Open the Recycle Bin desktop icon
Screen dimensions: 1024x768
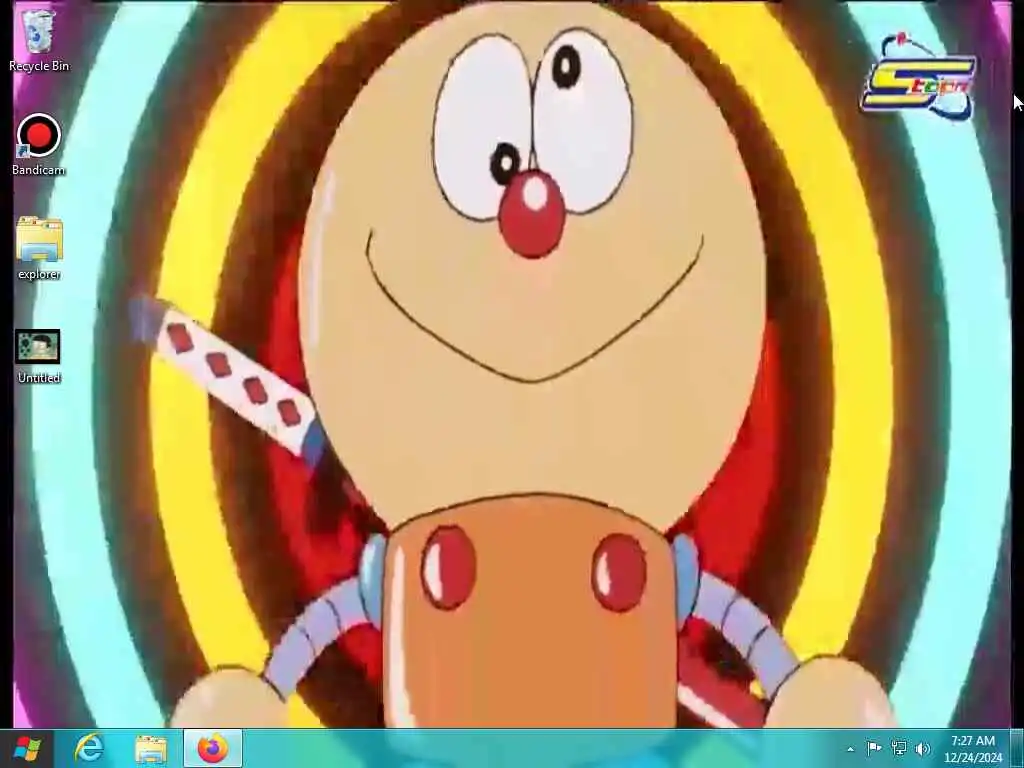tap(39, 39)
